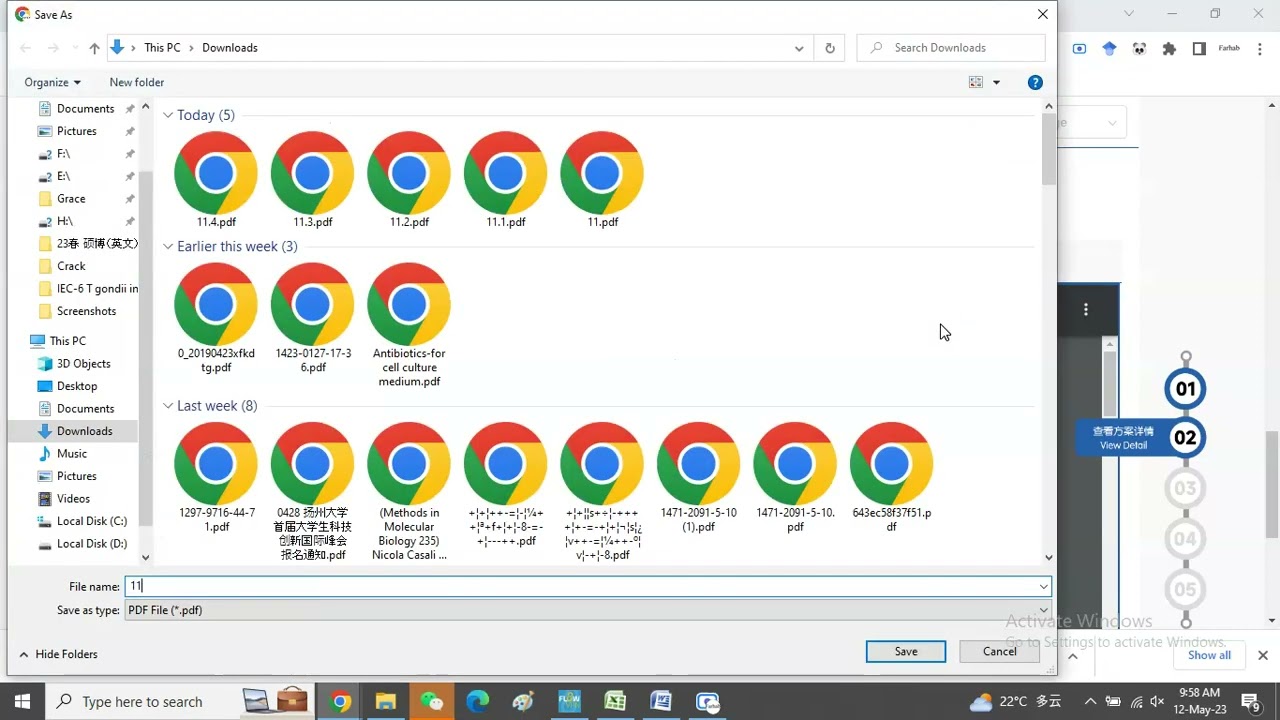
Task: Open the three-dot menu in PDF viewer
Action: [1085, 309]
